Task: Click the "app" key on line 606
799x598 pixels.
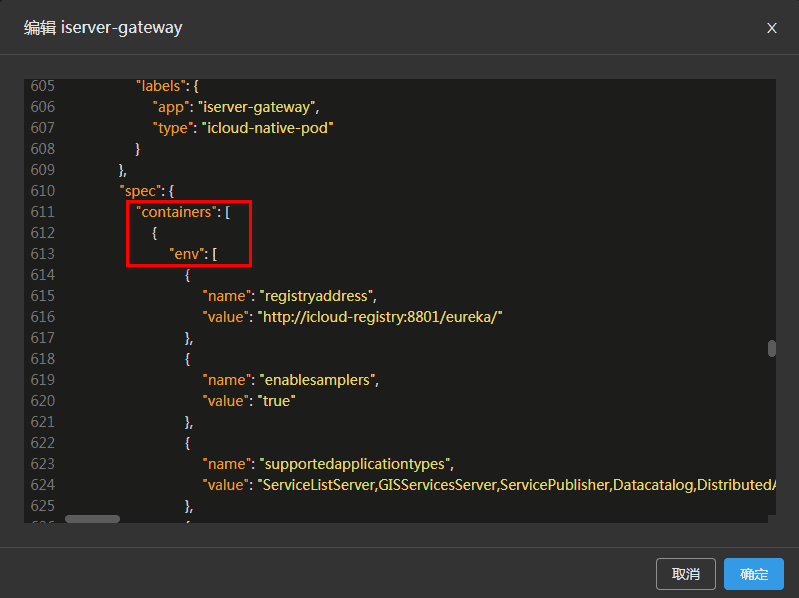Action: click(x=171, y=107)
